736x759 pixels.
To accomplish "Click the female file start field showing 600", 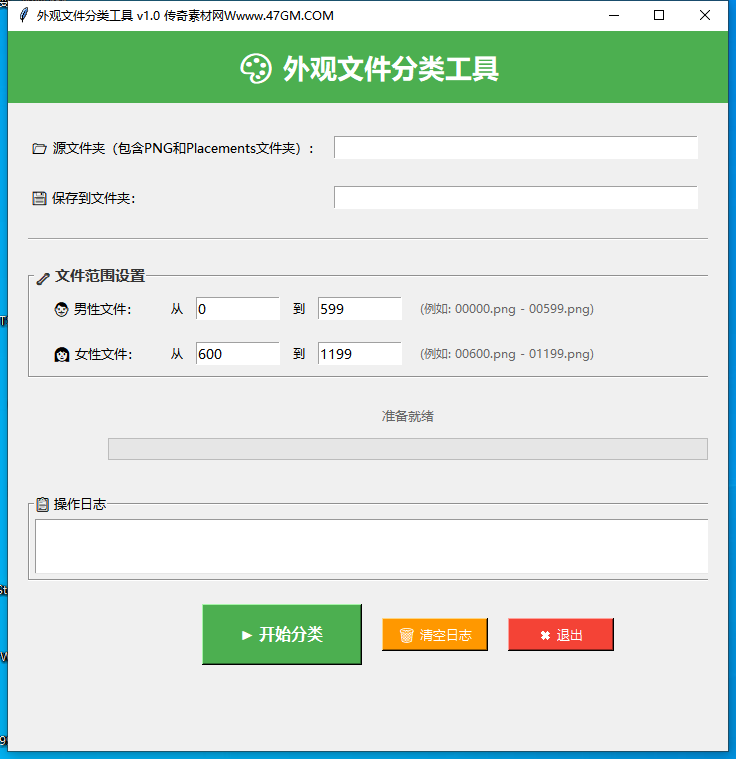I will [x=237, y=354].
